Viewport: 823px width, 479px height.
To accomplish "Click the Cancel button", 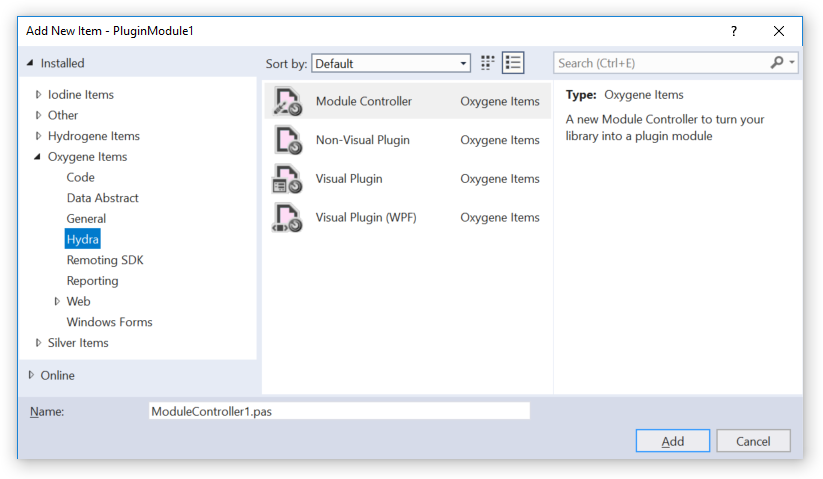I will point(753,441).
